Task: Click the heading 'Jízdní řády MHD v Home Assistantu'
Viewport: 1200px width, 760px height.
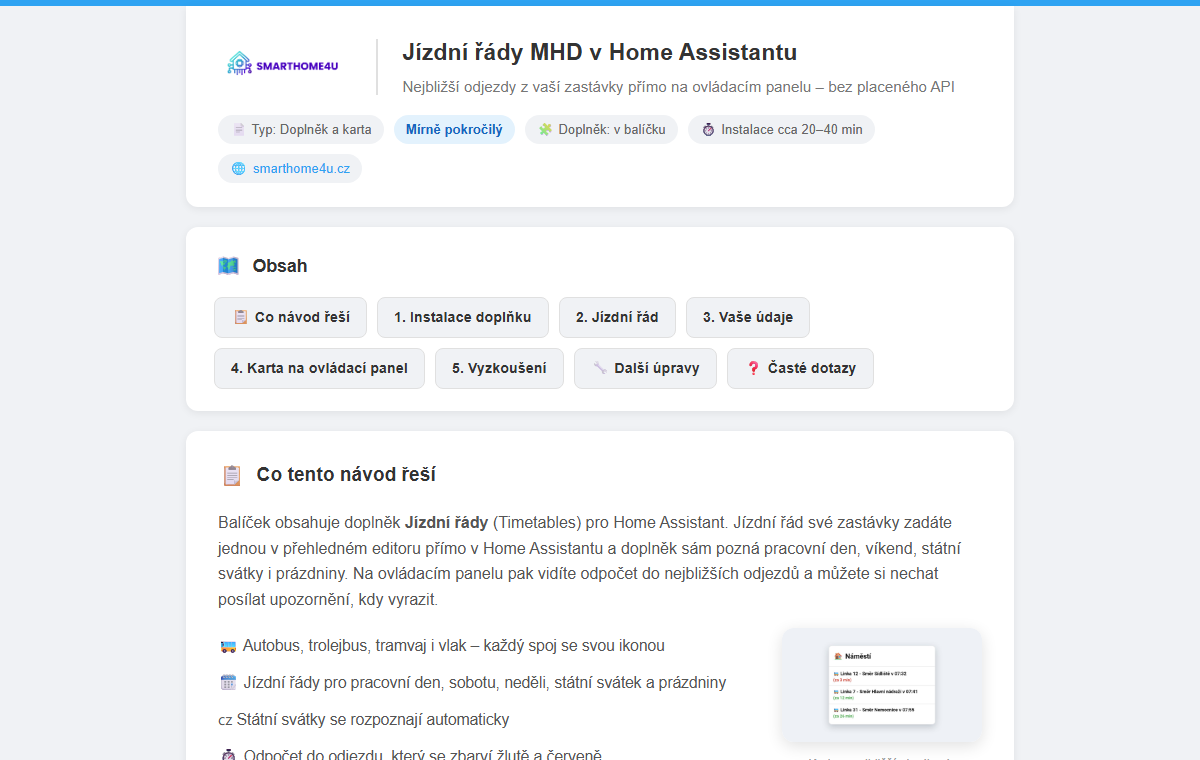Action: (x=599, y=52)
